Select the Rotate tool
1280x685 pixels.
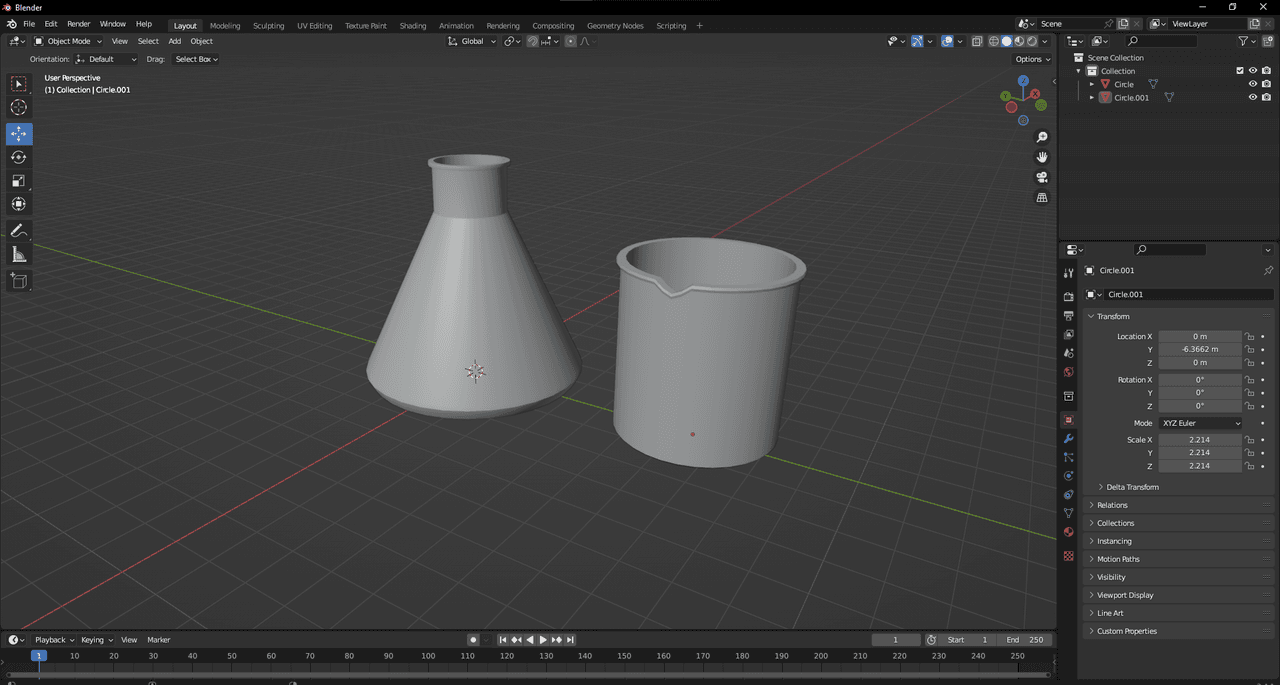[19, 157]
